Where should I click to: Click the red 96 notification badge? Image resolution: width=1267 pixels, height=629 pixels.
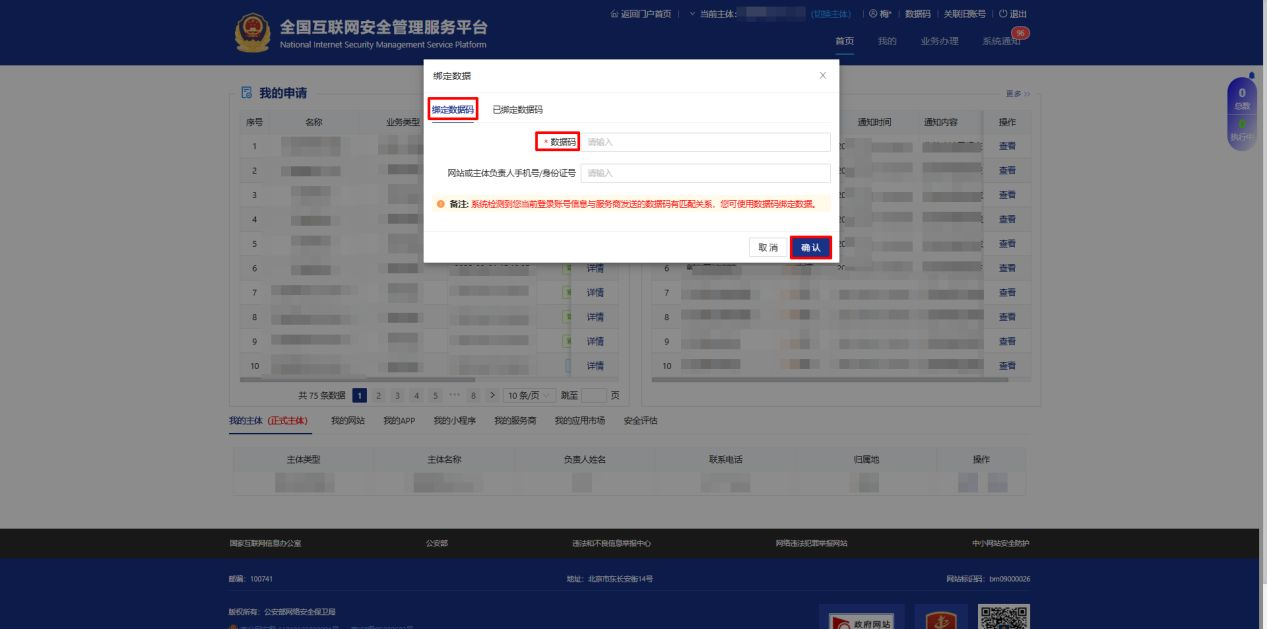click(x=1021, y=32)
